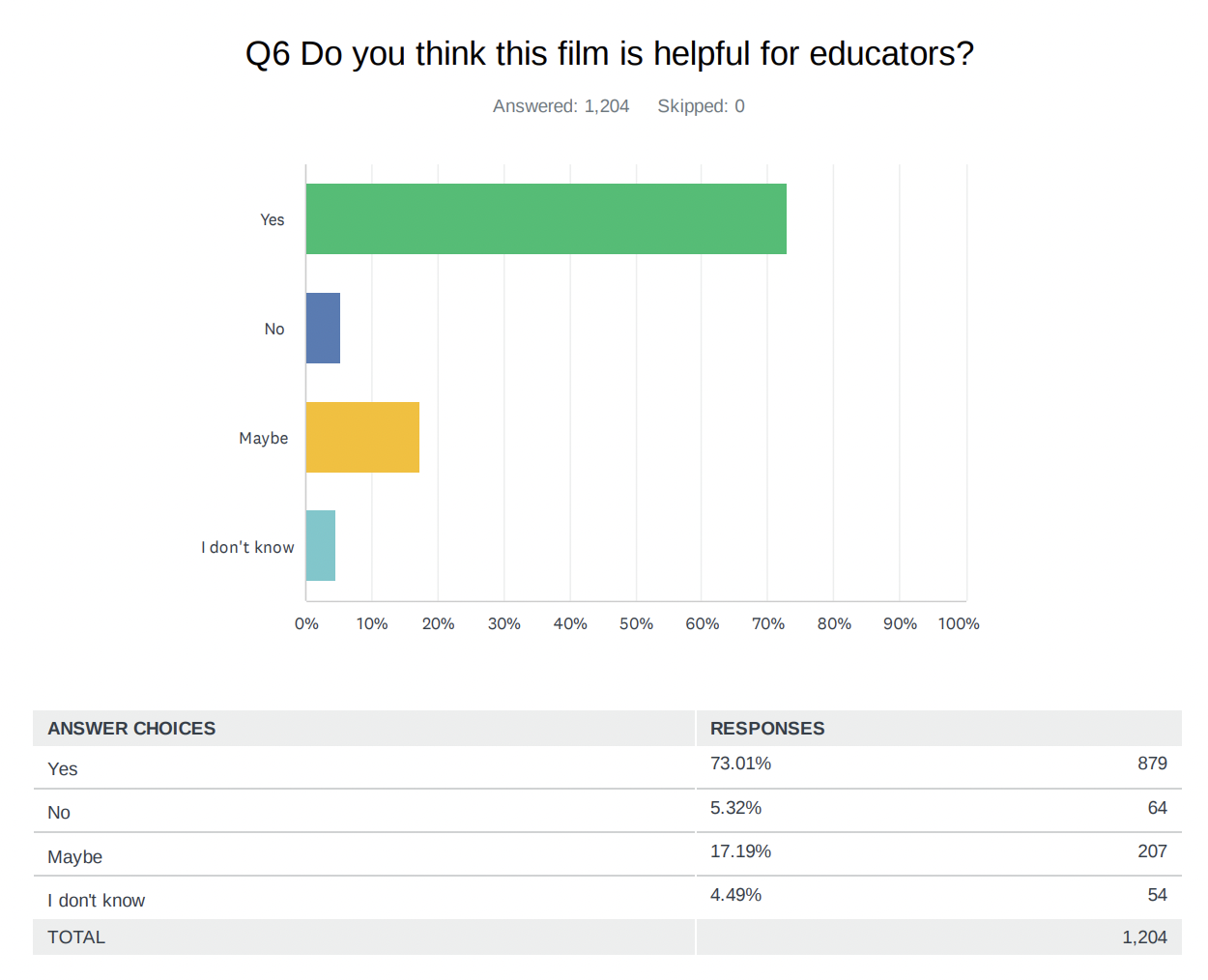Click the Skipped: 0 text
Image resolution: width=1208 pixels, height=980 pixels.
coord(701,106)
